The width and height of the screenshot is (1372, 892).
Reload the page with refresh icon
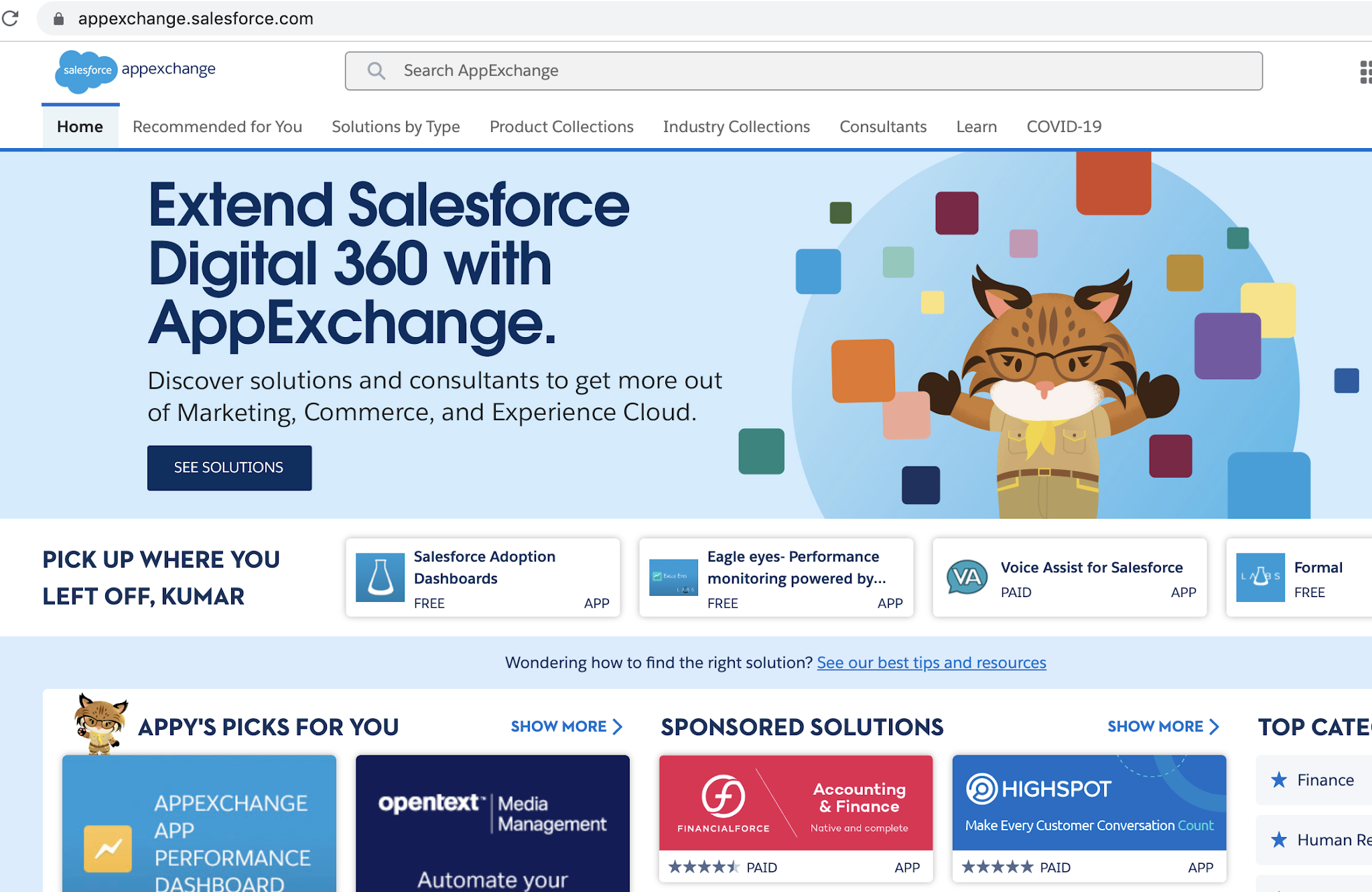(11, 18)
